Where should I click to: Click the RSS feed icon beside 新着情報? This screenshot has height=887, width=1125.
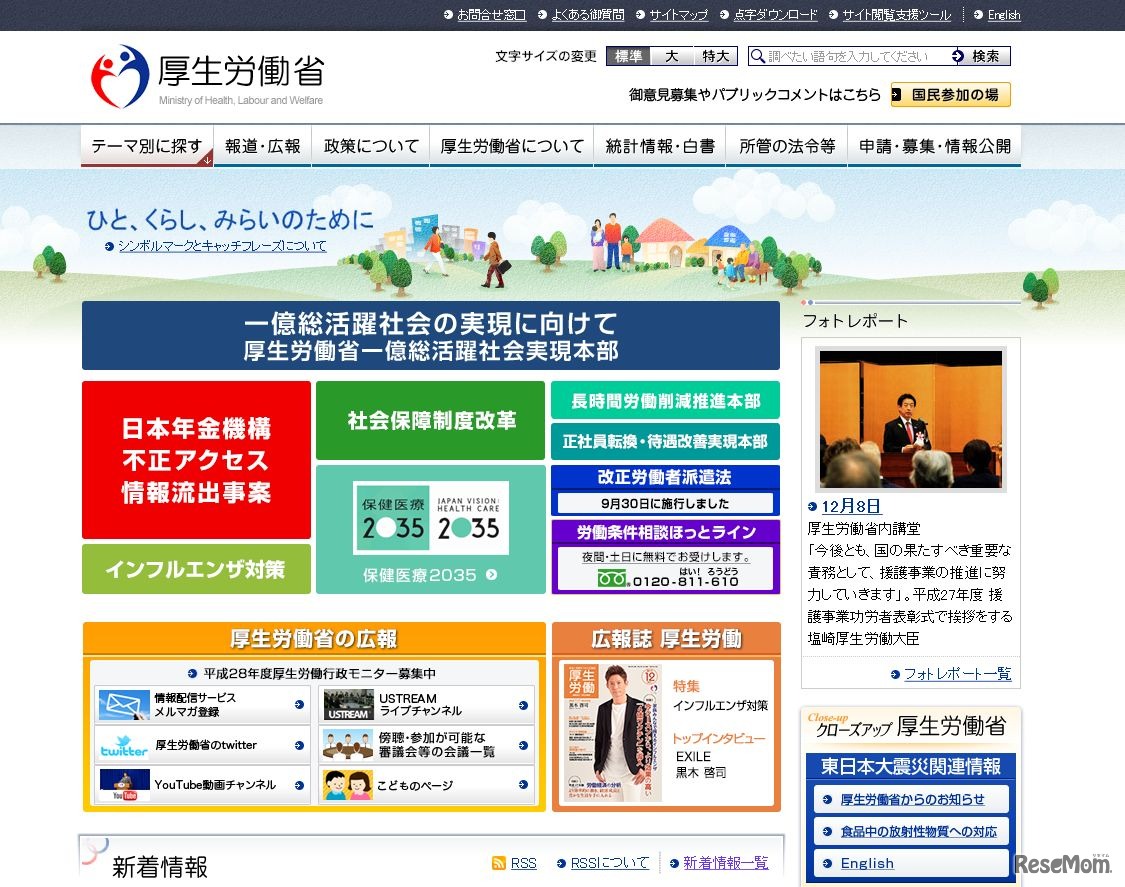(499, 862)
